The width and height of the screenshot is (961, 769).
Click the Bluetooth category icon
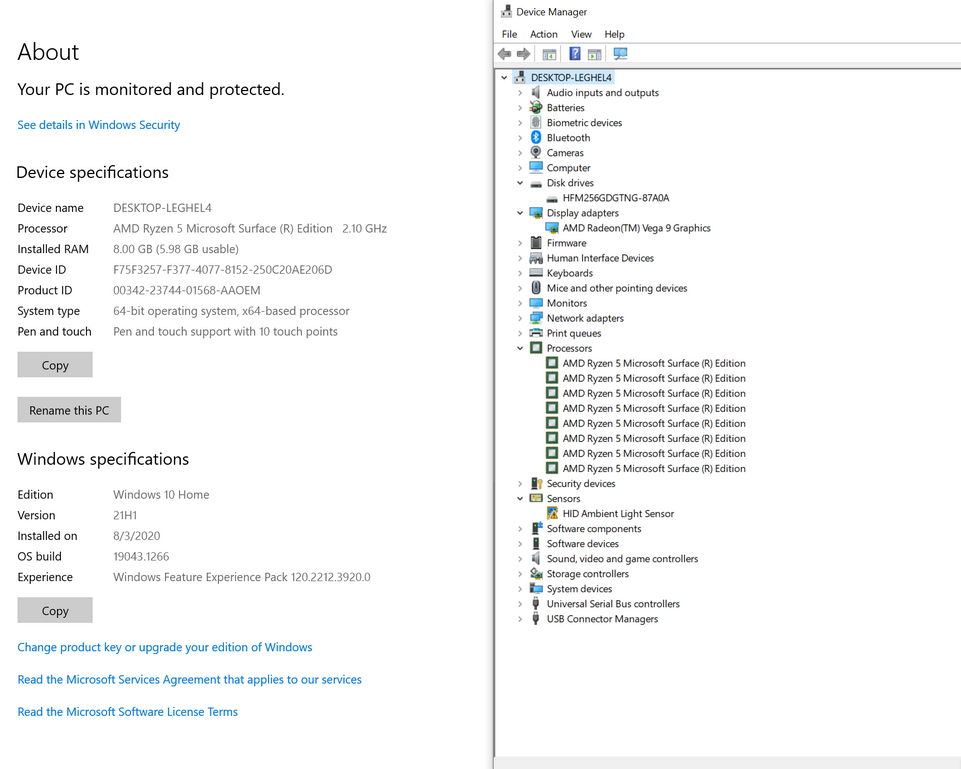tap(536, 137)
